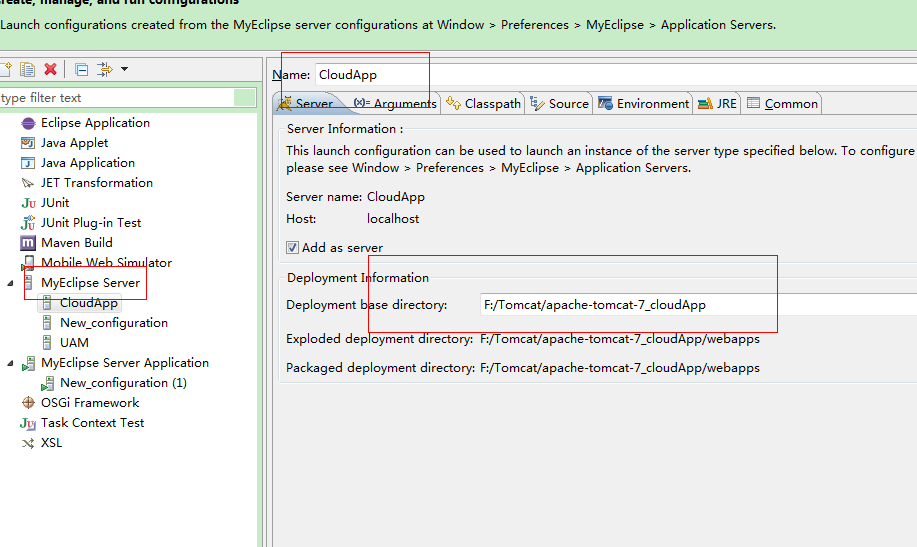Switch to the Arguments tab
This screenshot has width=917, height=547.
pyautogui.click(x=395, y=104)
